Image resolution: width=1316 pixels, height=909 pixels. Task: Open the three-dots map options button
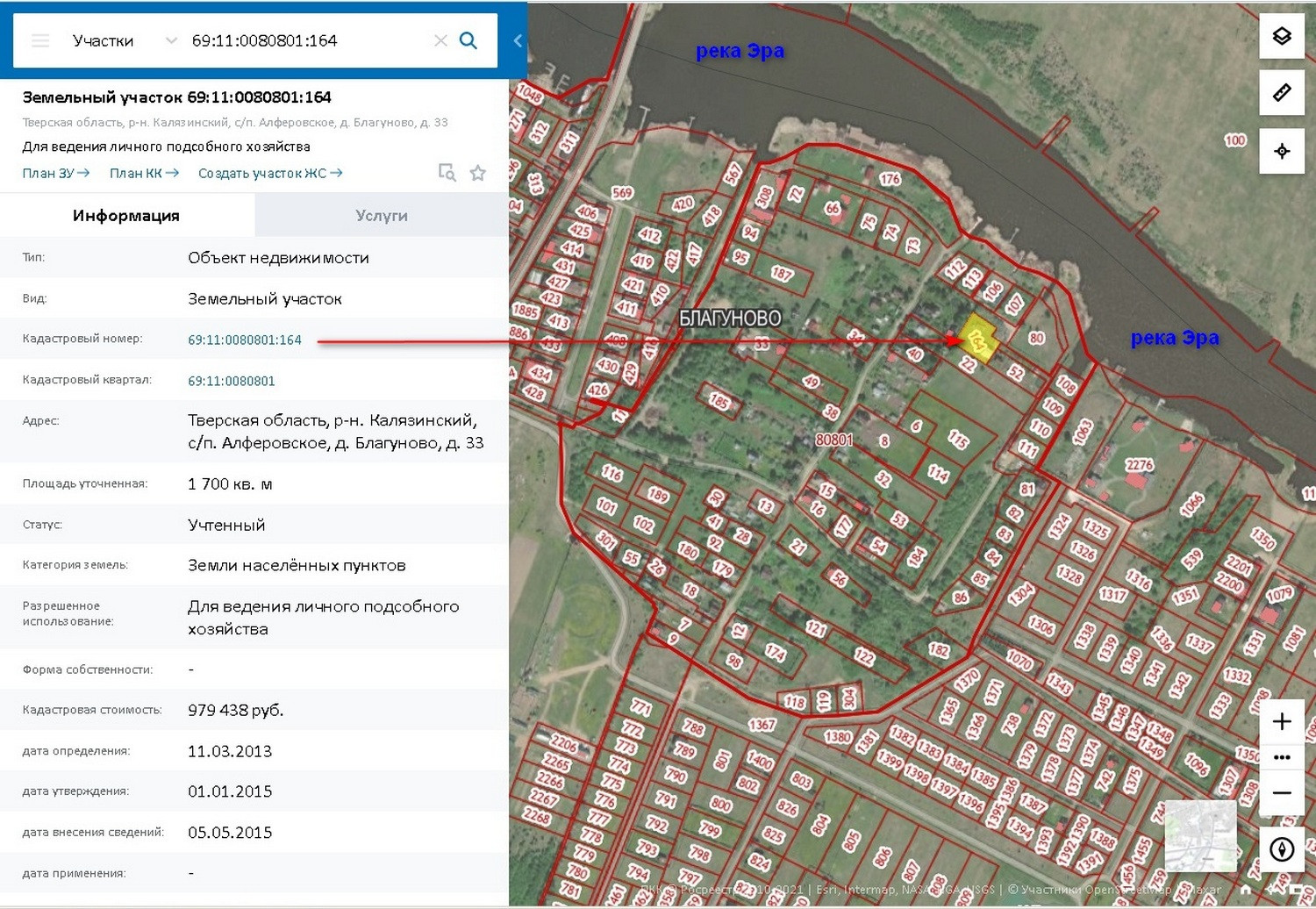click(x=1282, y=757)
